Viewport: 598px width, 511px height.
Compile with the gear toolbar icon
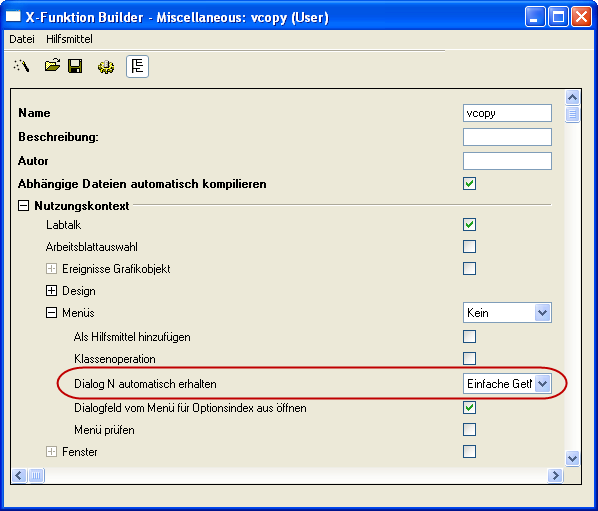pos(106,67)
